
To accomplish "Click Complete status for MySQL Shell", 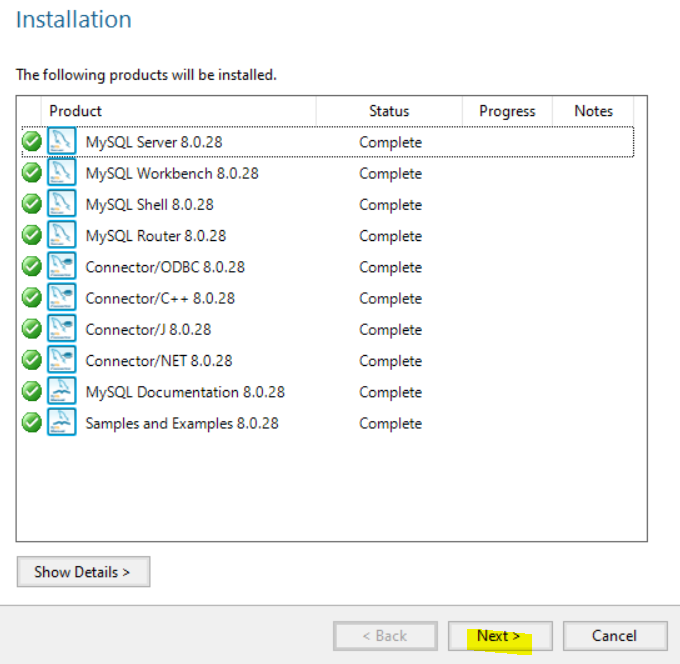I will [x=390, y=205].
